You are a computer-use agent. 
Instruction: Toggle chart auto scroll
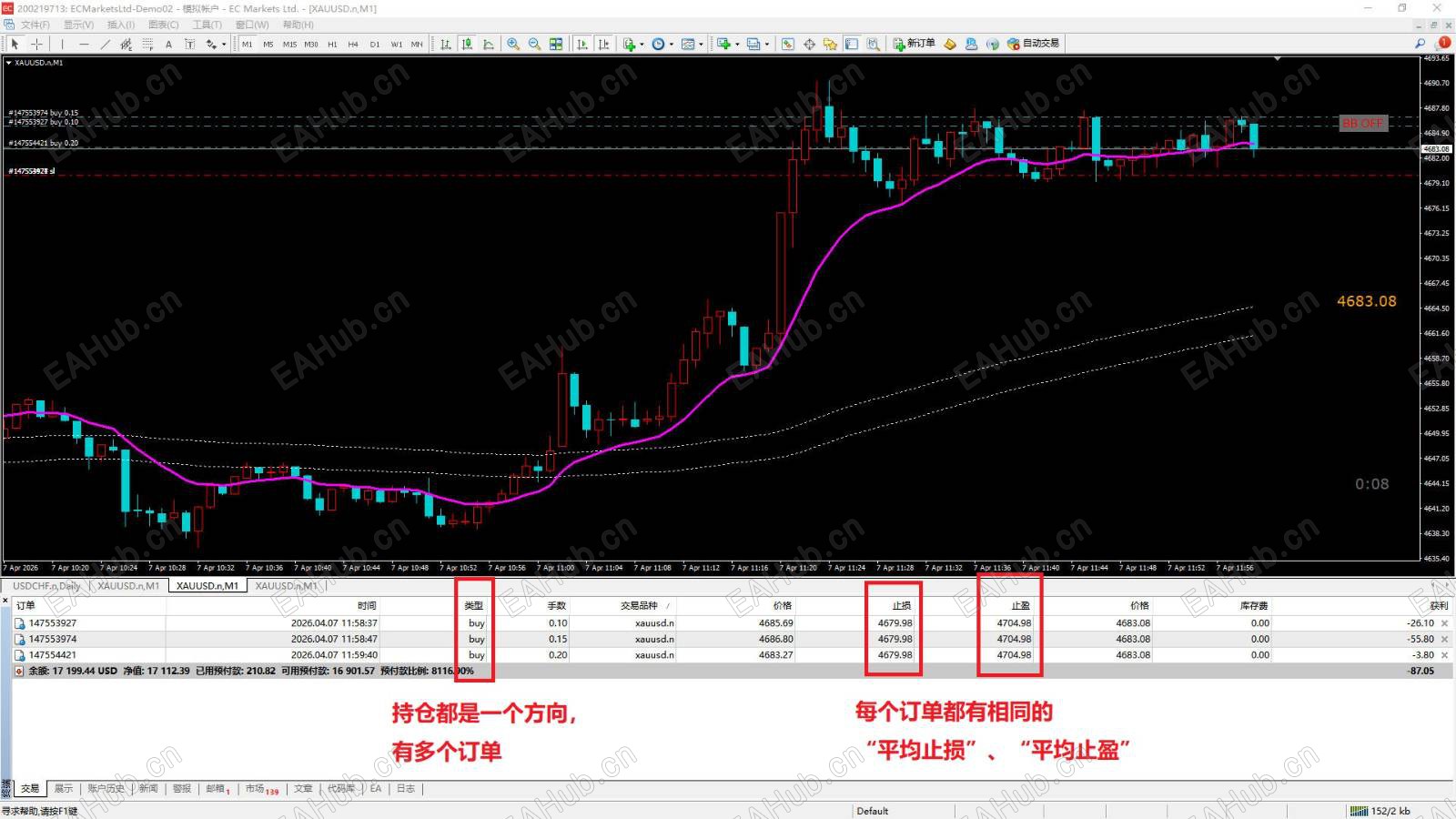581,43
